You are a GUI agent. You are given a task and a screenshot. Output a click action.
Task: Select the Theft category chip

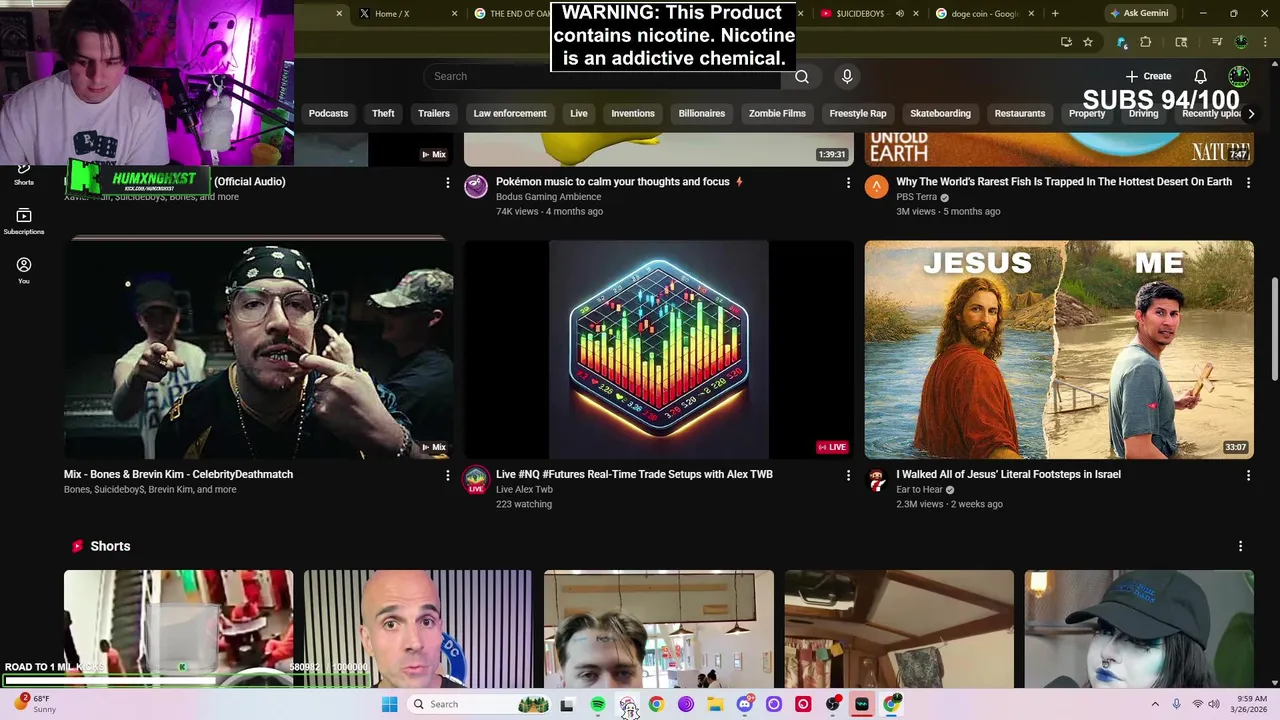[x=383, y=114]
